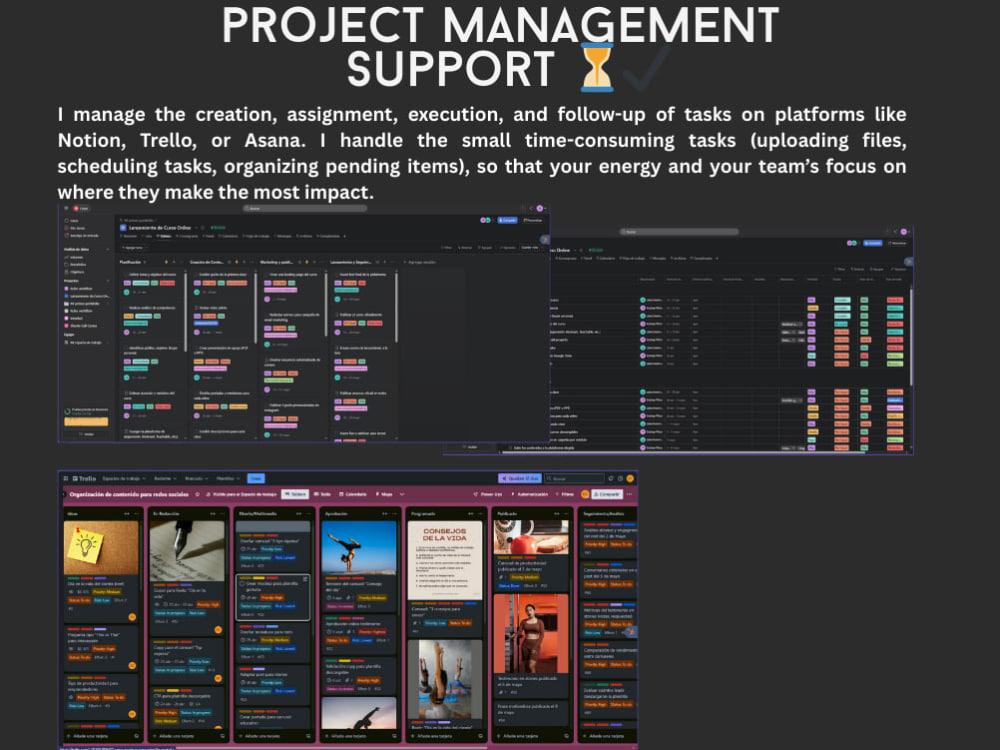Click Añade una tarjeta under Publicado list

(x=523, y=736)
